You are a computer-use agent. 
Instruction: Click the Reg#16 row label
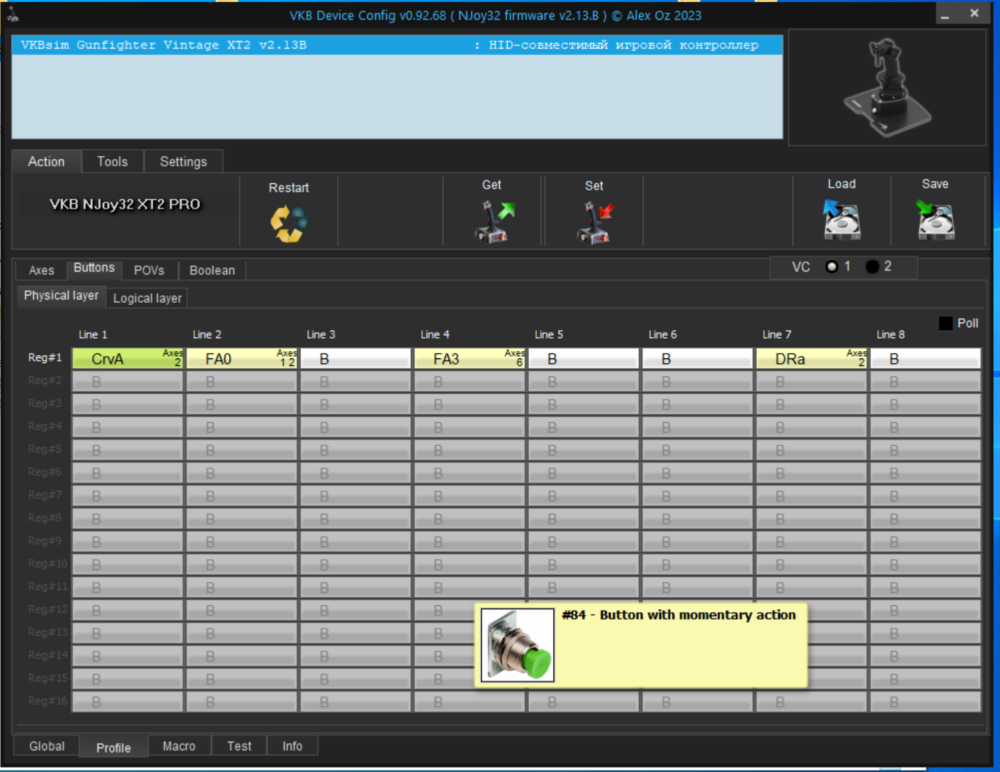pyautogui.click(x=47, y=701)
